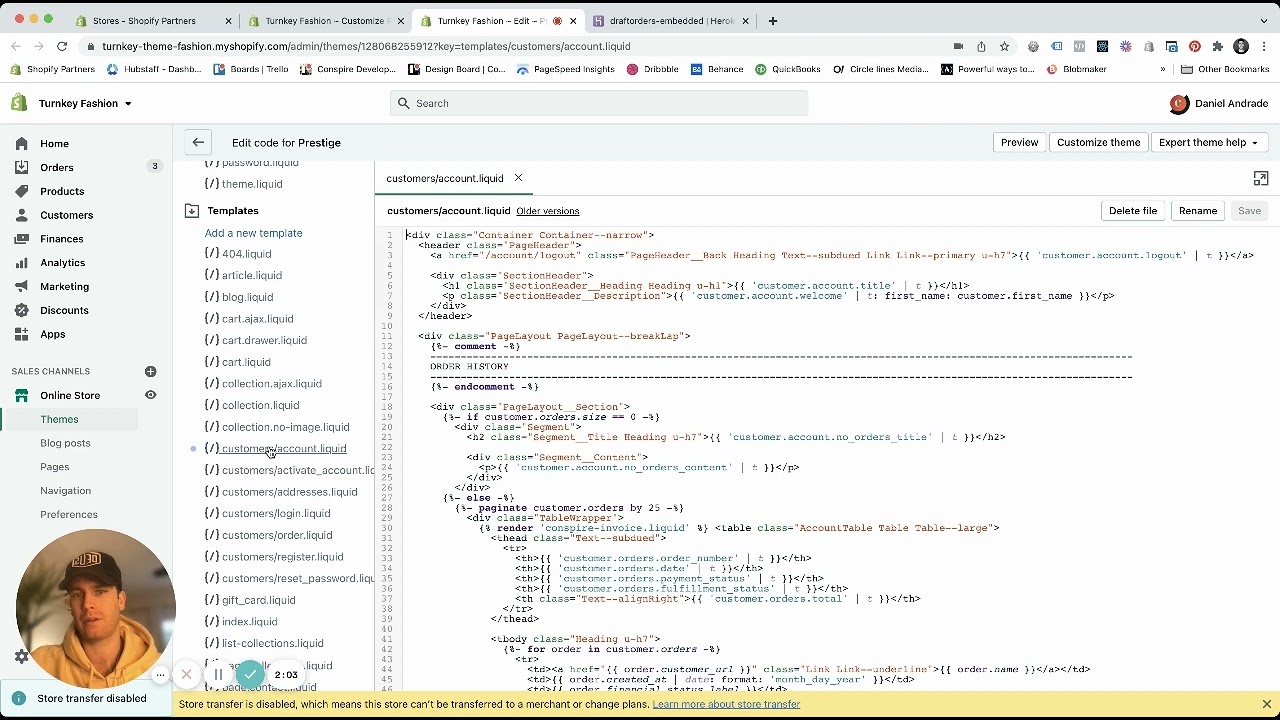1280x720 pixels.
Task: Click the disabled Save button
Action: (x=1249, y=211)
